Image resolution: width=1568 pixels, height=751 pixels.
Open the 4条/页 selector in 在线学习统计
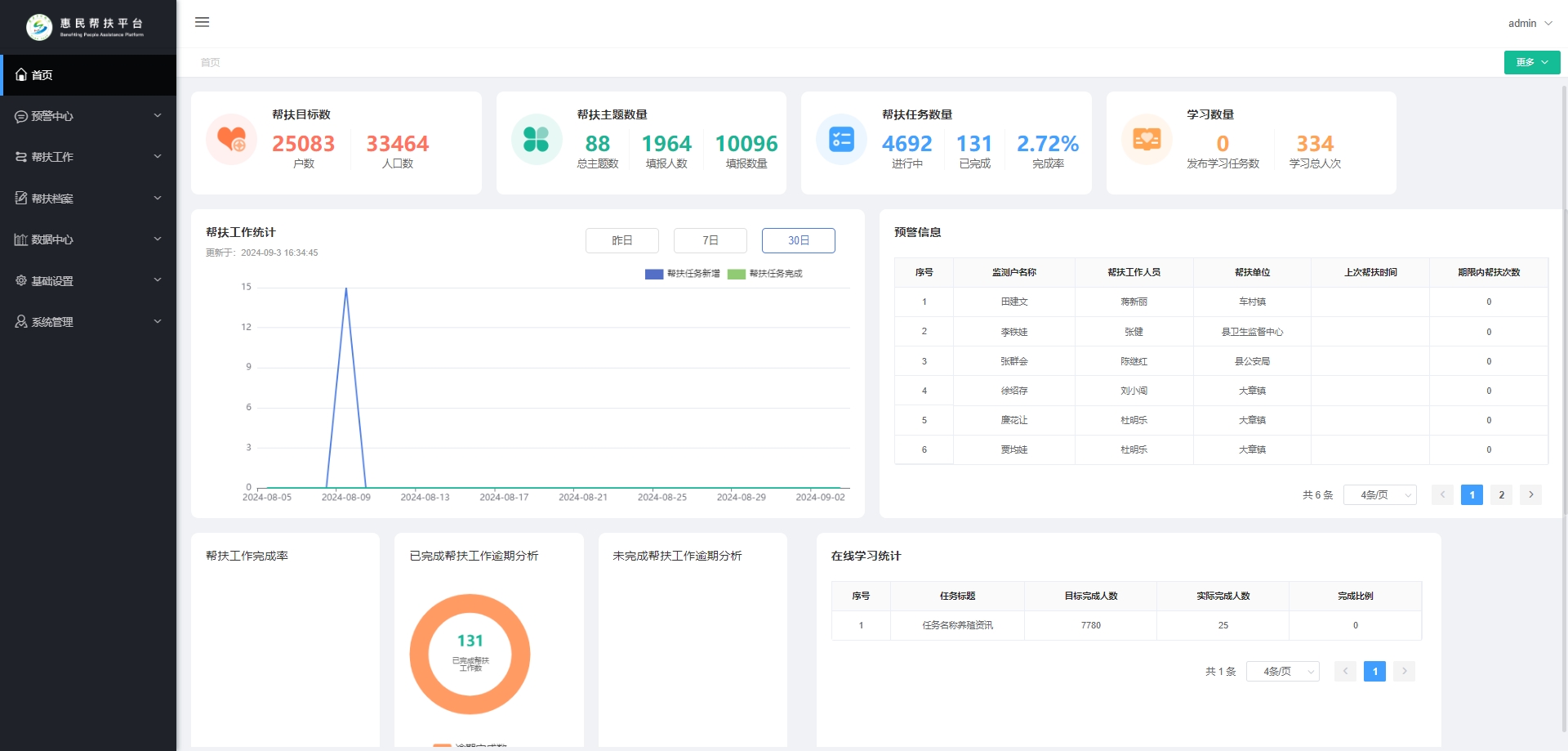click(1283, 671)
